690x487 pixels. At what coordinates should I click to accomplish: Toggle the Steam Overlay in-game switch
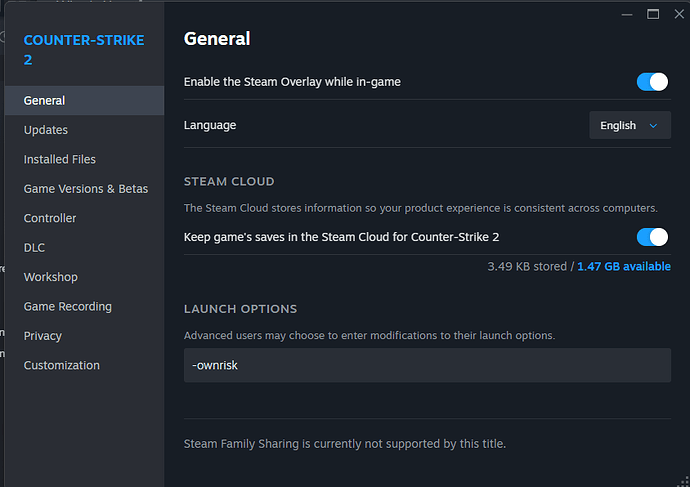point(652,82)
